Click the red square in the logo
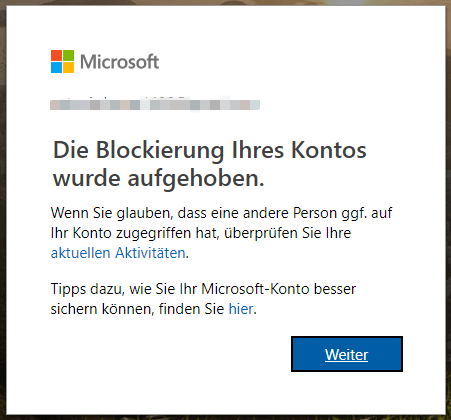The image size is (451, 420). [56, 55]
